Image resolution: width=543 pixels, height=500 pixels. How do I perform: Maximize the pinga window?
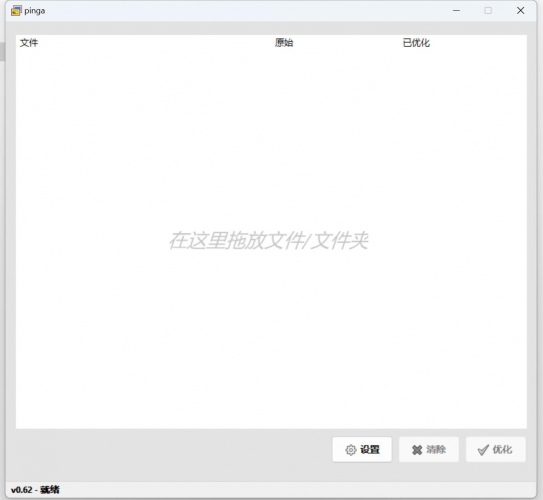click(488, 11)
